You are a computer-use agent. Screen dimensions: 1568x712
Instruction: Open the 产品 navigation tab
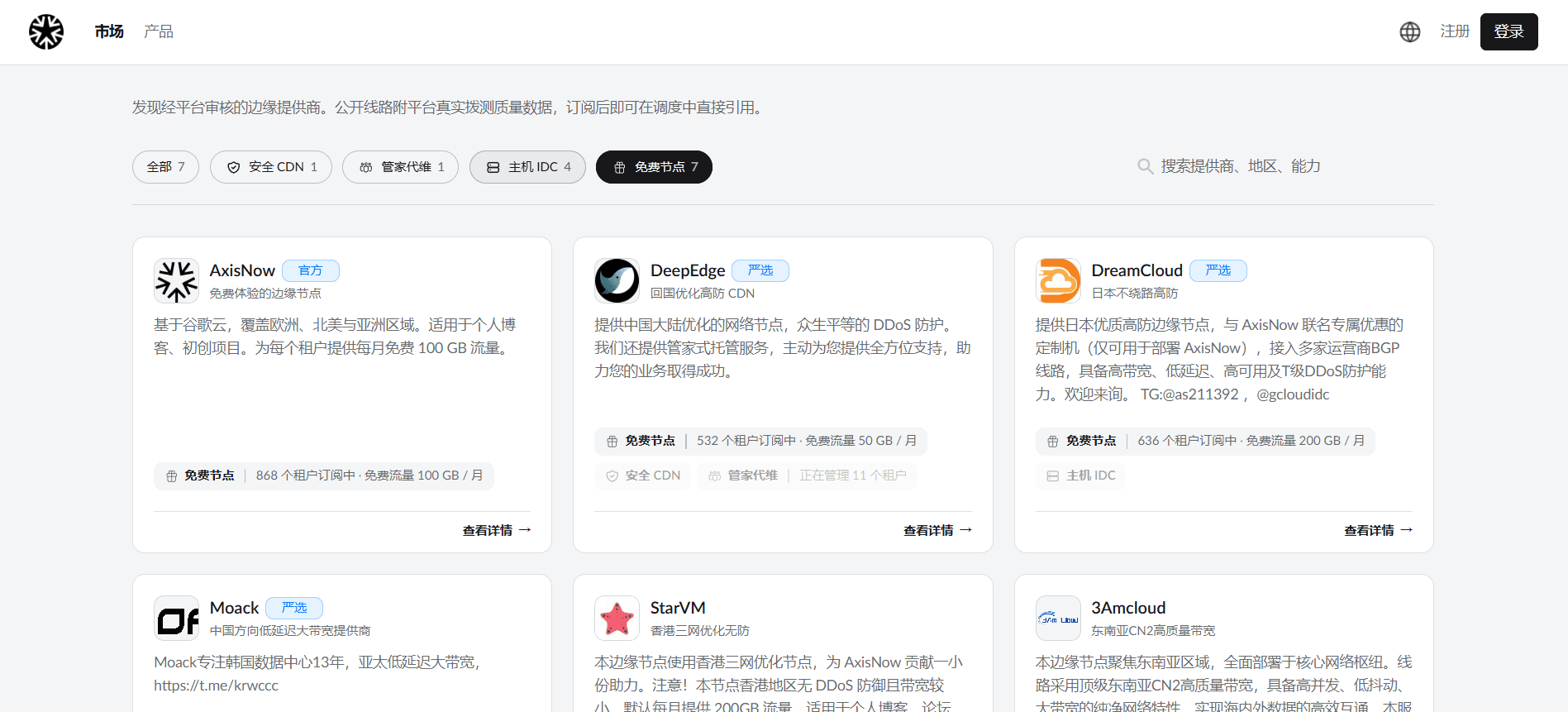(x=159, y=31)
